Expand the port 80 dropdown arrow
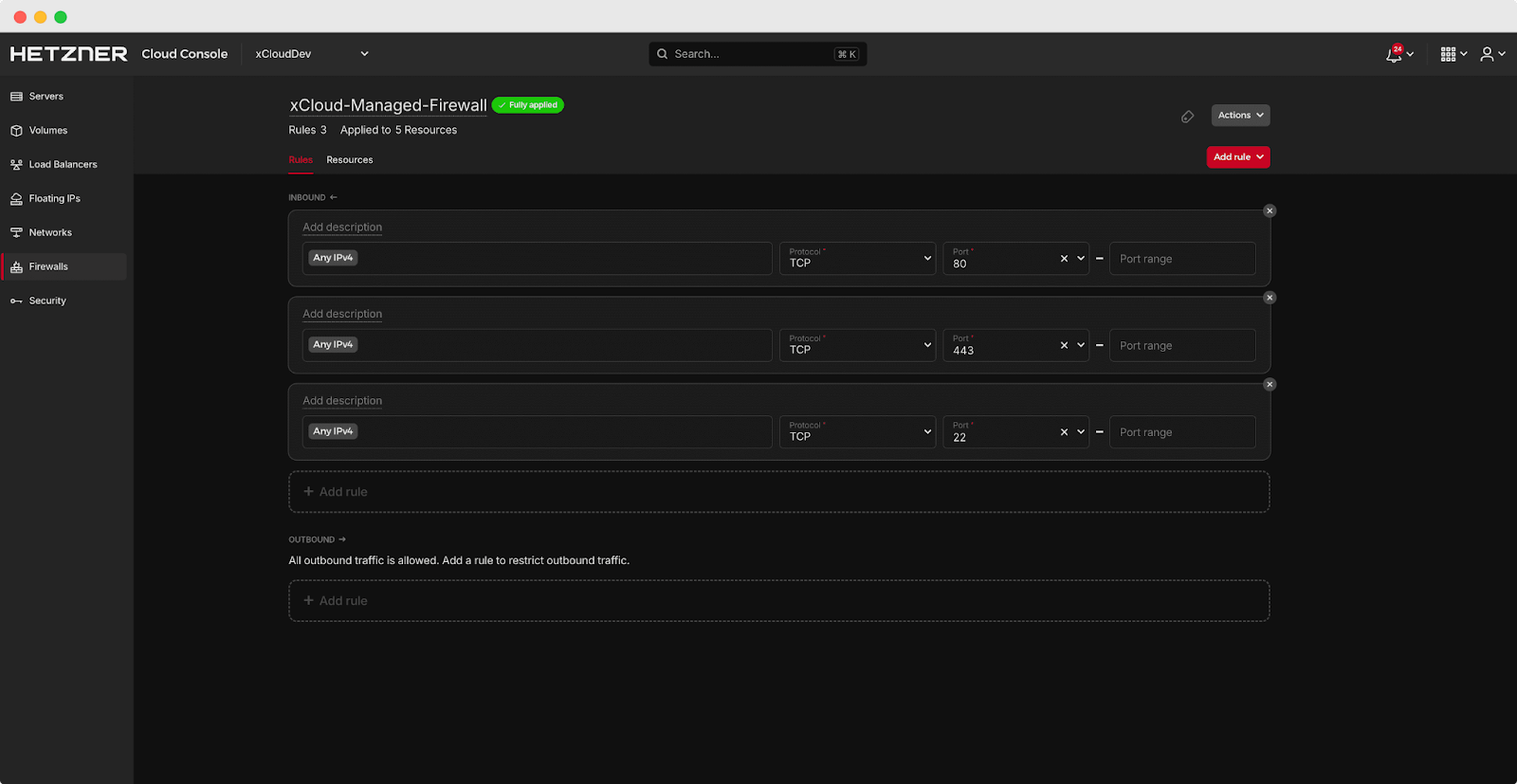The width and height of the screenshot is (1517, 784). pyautogui.click(x=1081, y=259)
